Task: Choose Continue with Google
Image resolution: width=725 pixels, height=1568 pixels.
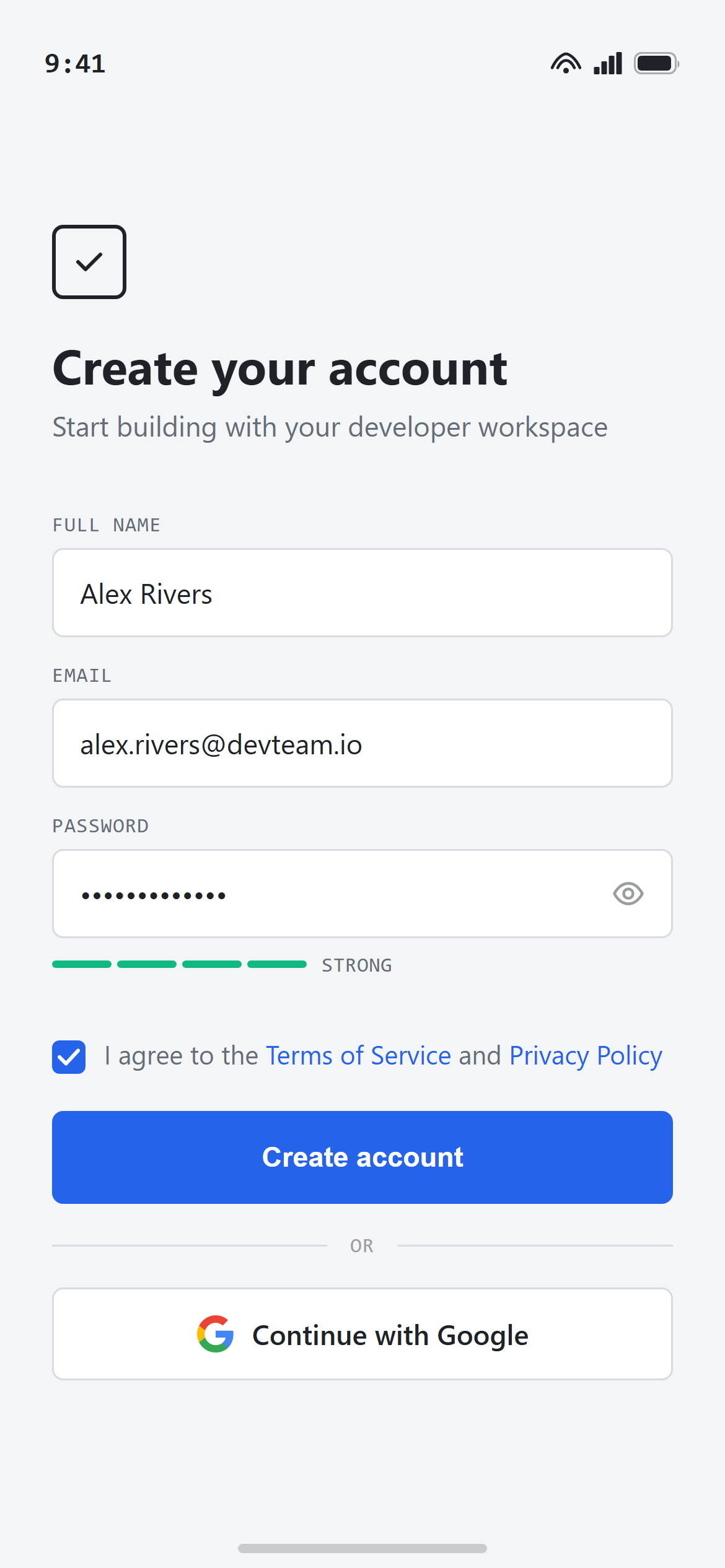Action: click(x=362, y=1334)
